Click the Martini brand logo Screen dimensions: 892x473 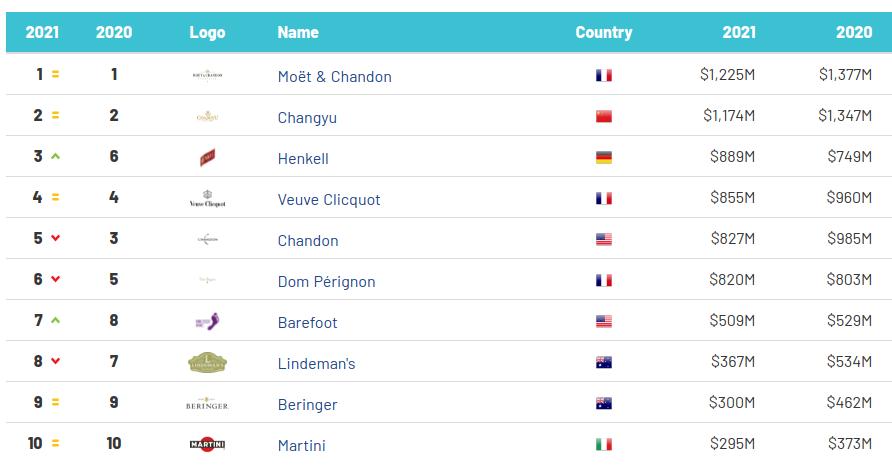pyautogui.click(x=207, y=444)
